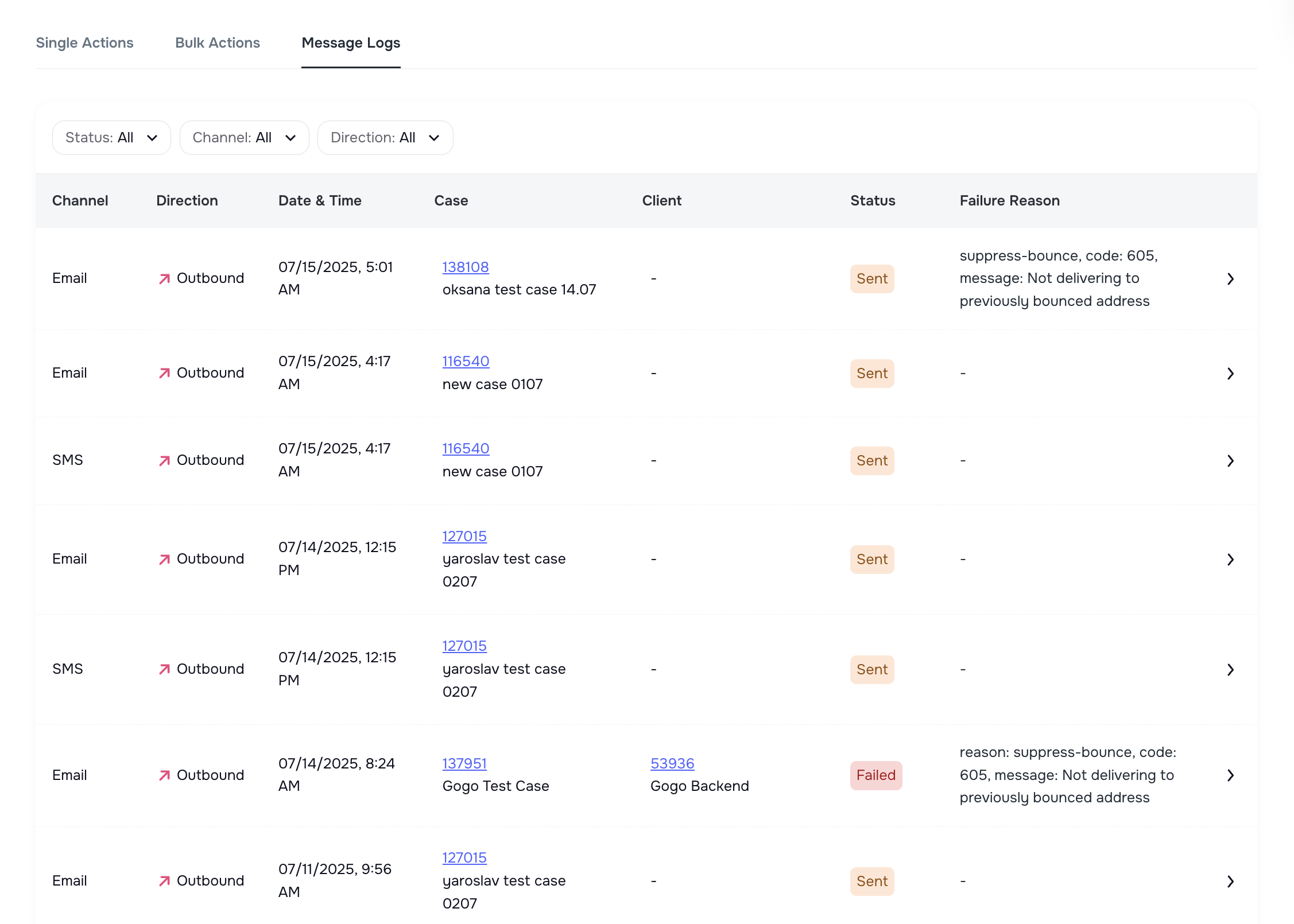Click the outbound arrow icon on first Email row

pos(165,278)
